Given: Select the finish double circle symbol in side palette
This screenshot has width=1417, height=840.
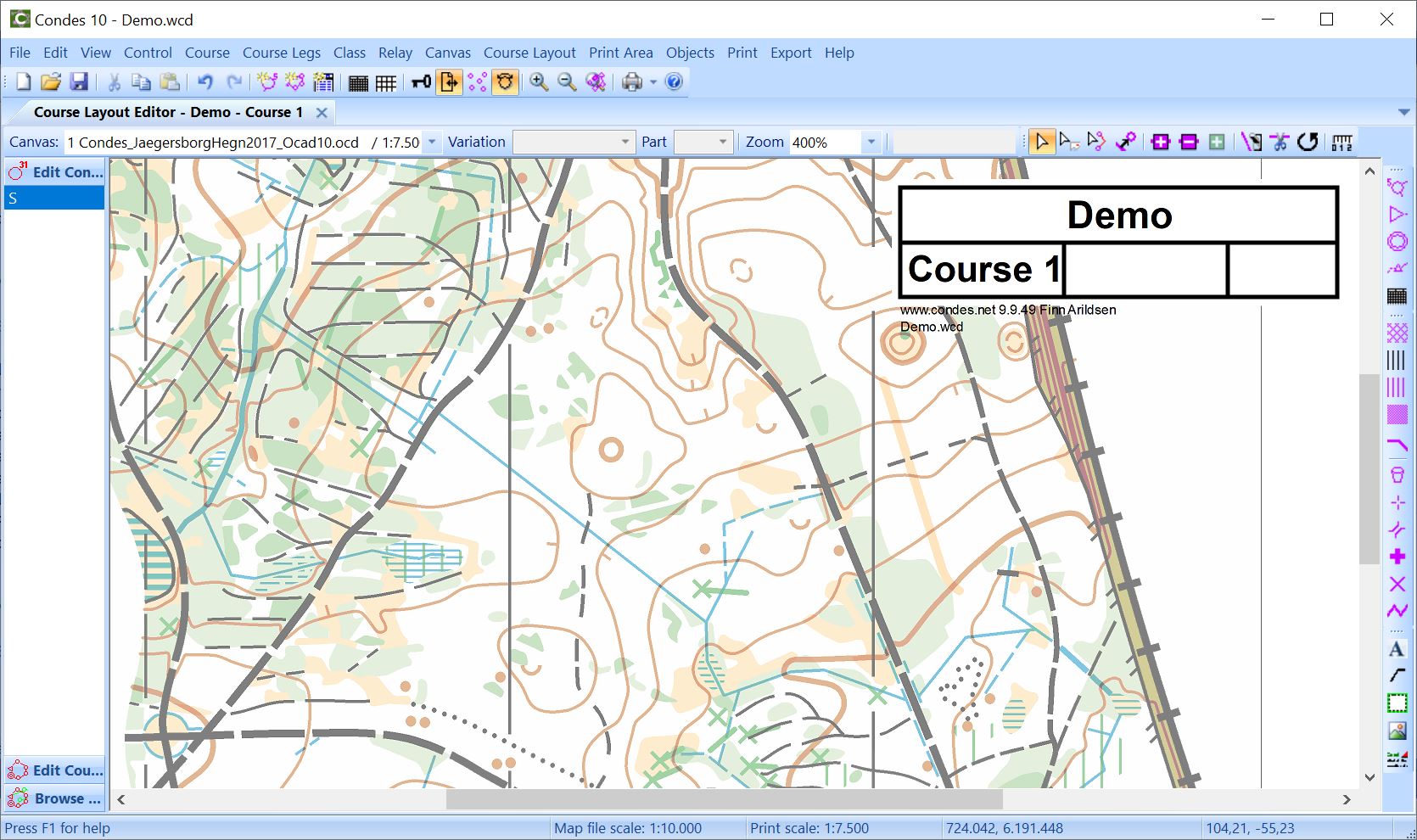Looking at the screenshot, I should 1397,241.
